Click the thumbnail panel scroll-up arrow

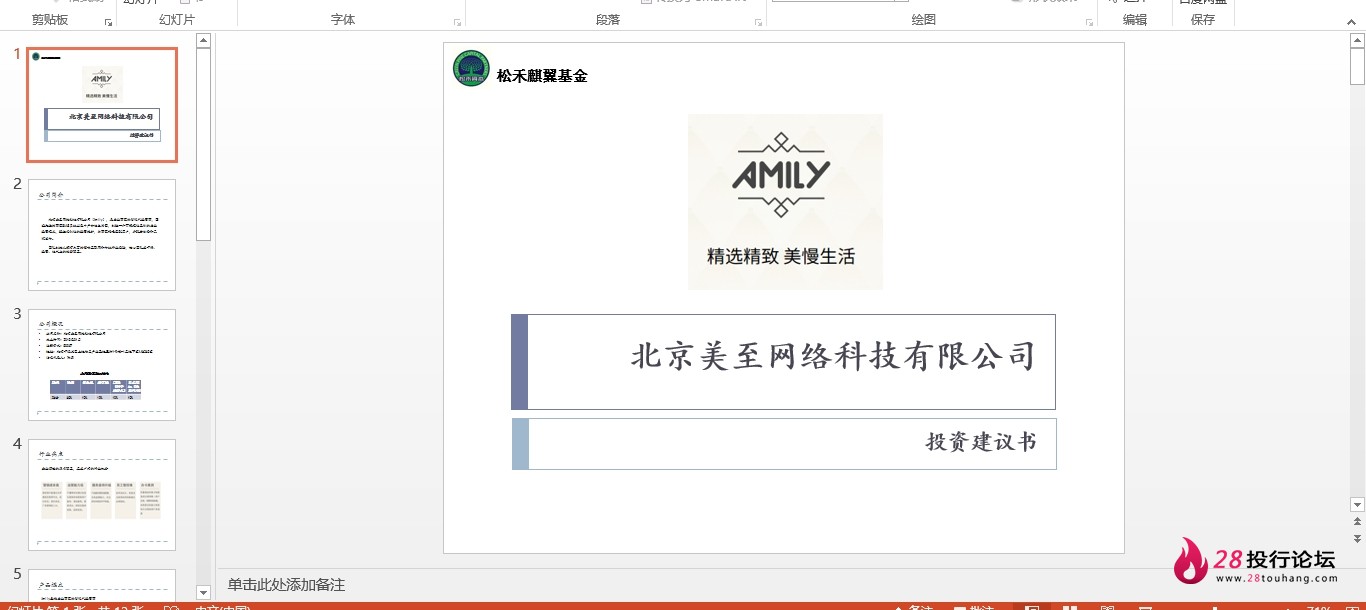point(203,41)
